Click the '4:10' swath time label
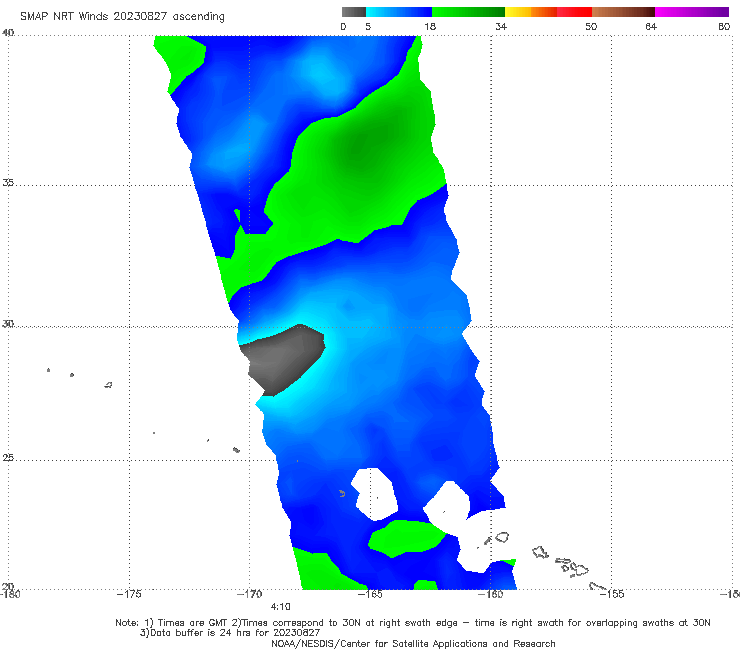 pyautogui.click(x=280, y=607)
